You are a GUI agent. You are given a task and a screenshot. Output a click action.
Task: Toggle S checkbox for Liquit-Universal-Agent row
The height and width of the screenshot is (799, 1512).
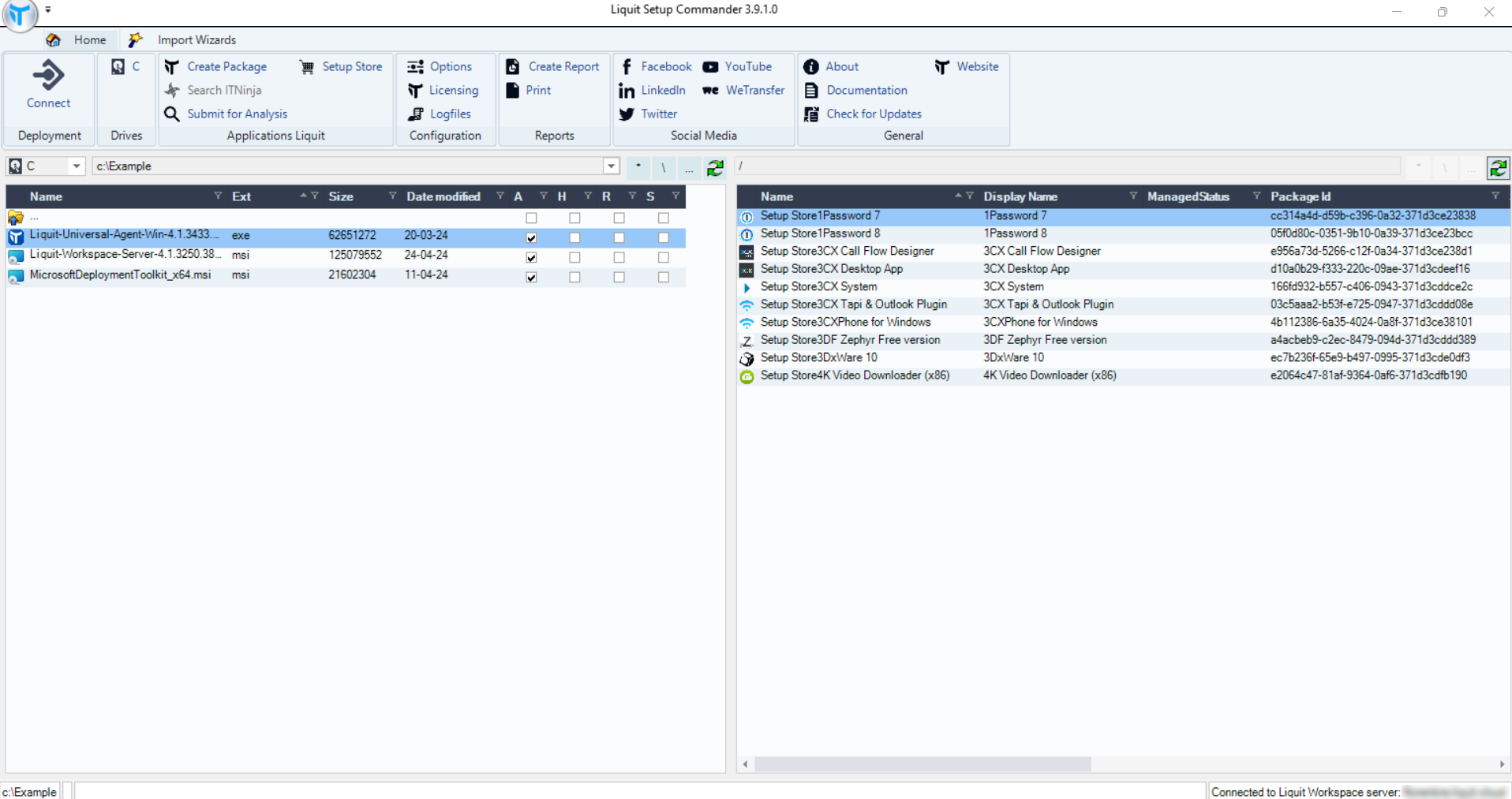(663, 237)
